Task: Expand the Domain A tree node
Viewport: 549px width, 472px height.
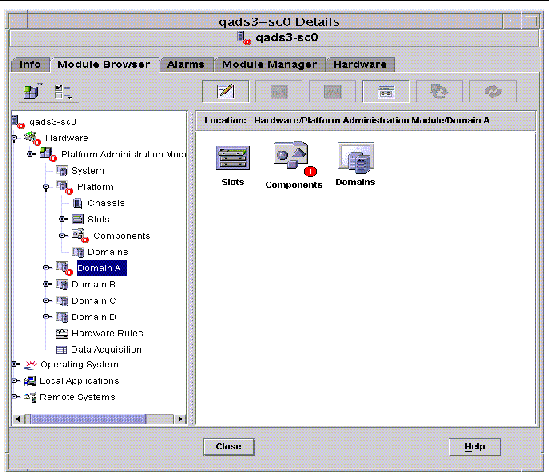Action: [47, 268]
